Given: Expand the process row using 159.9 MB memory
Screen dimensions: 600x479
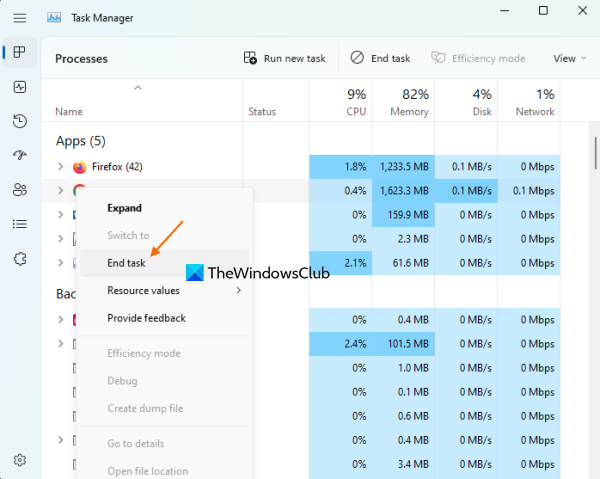Looking at the screenshot, I should tap(60, 215).
